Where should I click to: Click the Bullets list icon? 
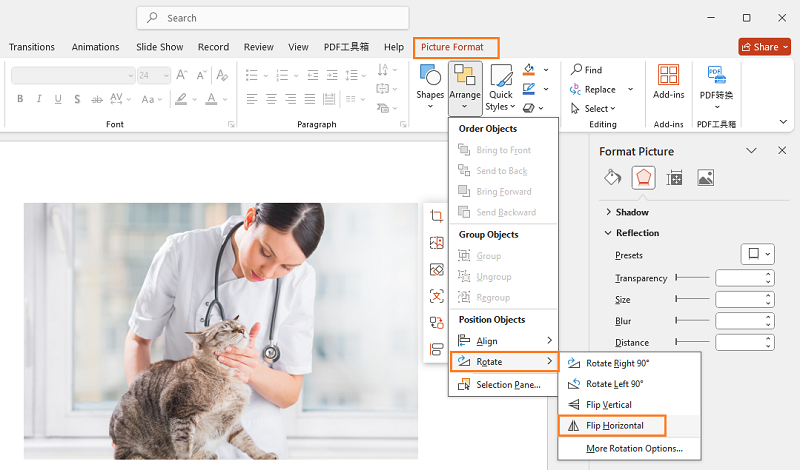[252, 76]
